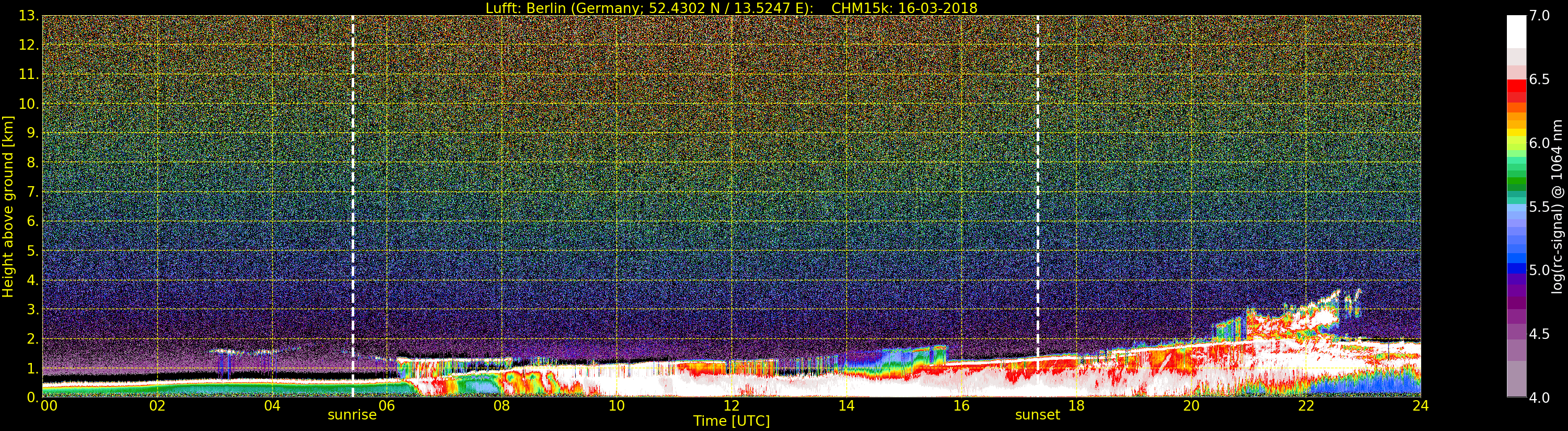
Task: Click the '18' time tick label
Action: tap(1076, 406)
